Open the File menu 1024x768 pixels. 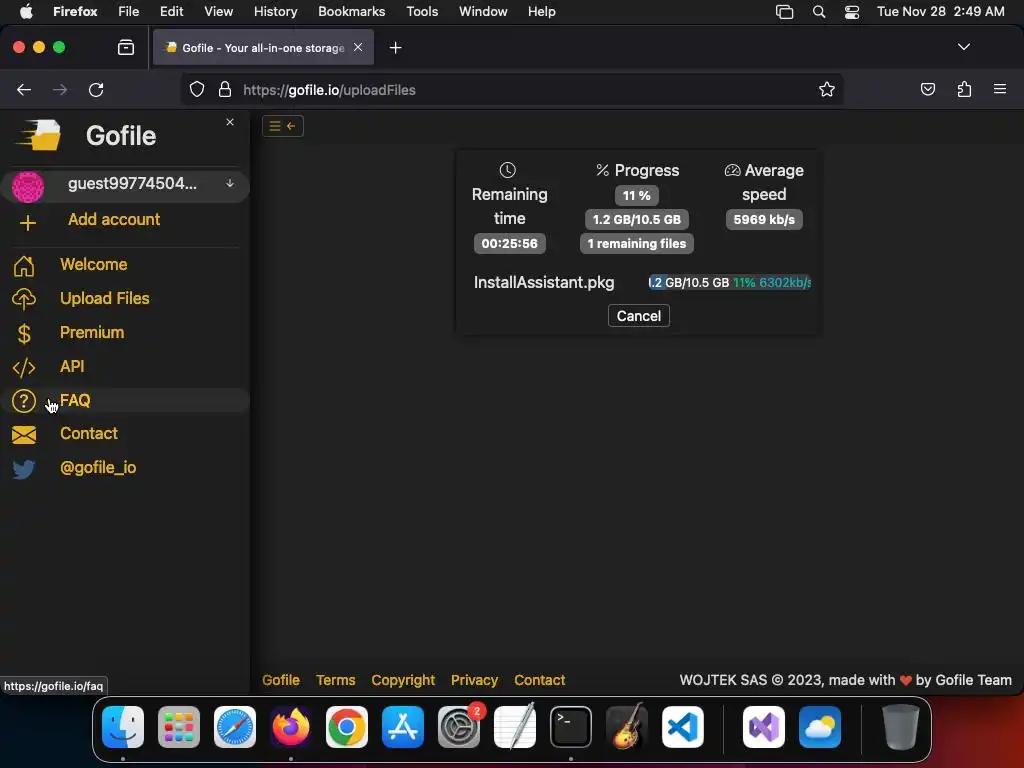click(129, 12)
